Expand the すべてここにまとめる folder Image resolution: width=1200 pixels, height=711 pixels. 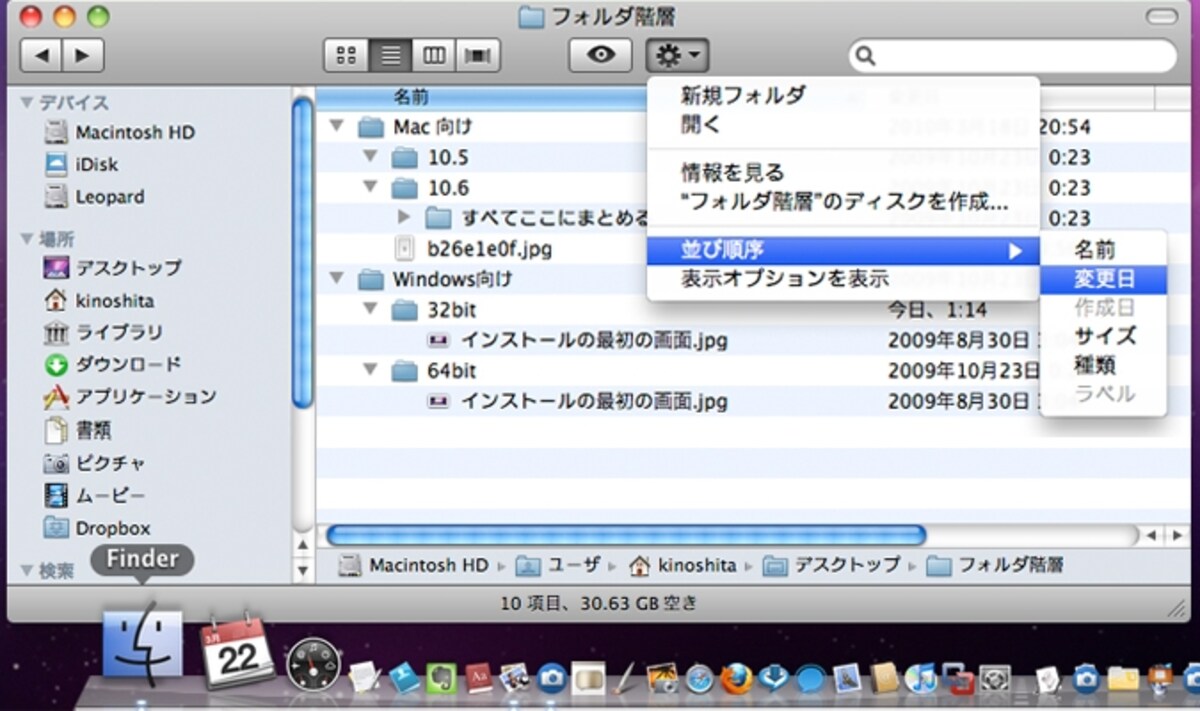(404, 217)
